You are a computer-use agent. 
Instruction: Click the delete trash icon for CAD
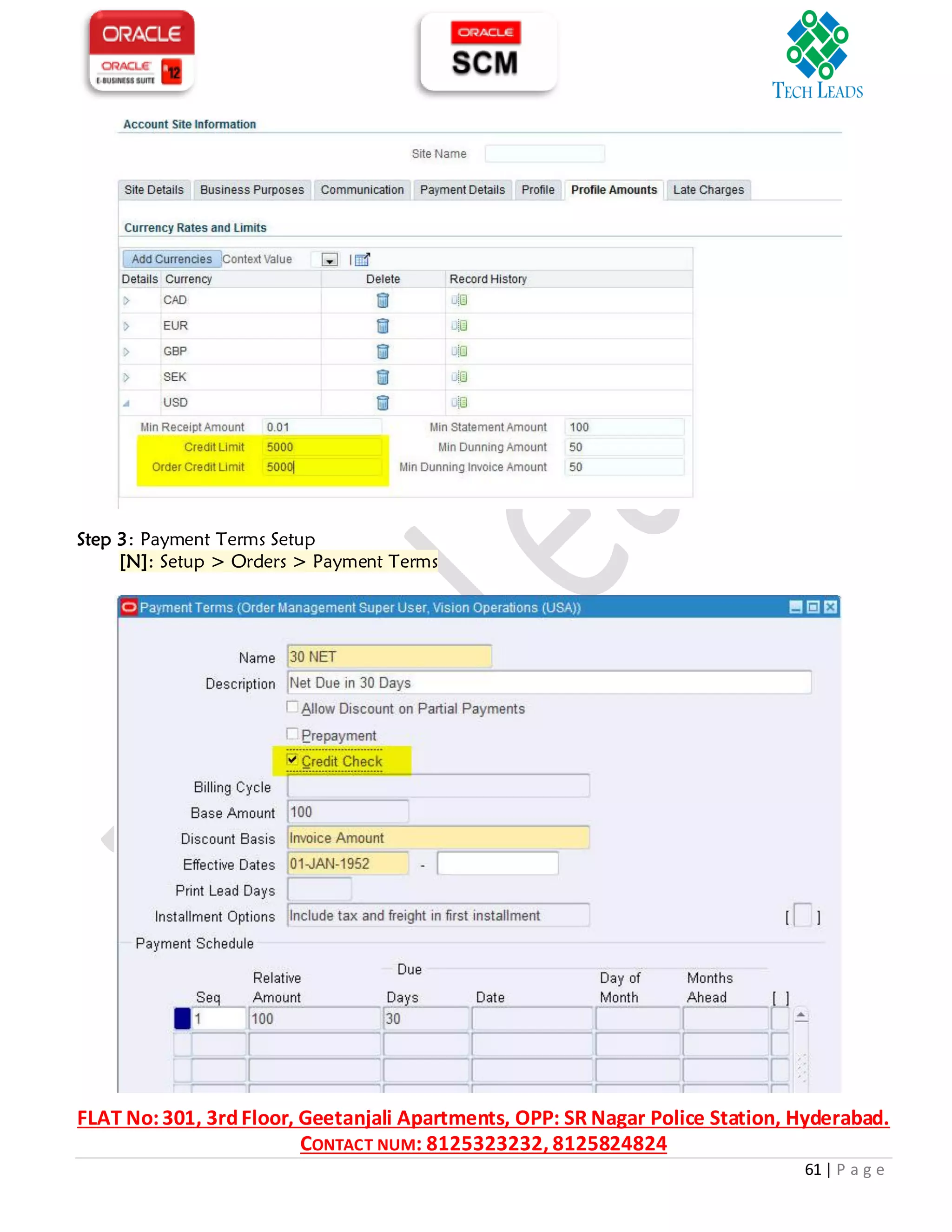coord(383,300)
